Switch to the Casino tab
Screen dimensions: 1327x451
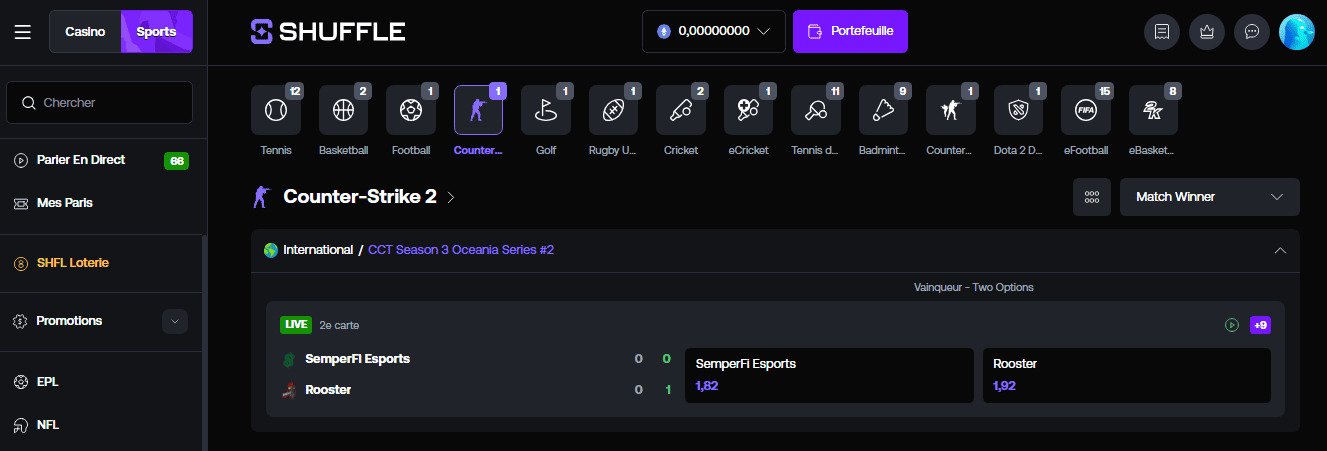click(85, 32)
